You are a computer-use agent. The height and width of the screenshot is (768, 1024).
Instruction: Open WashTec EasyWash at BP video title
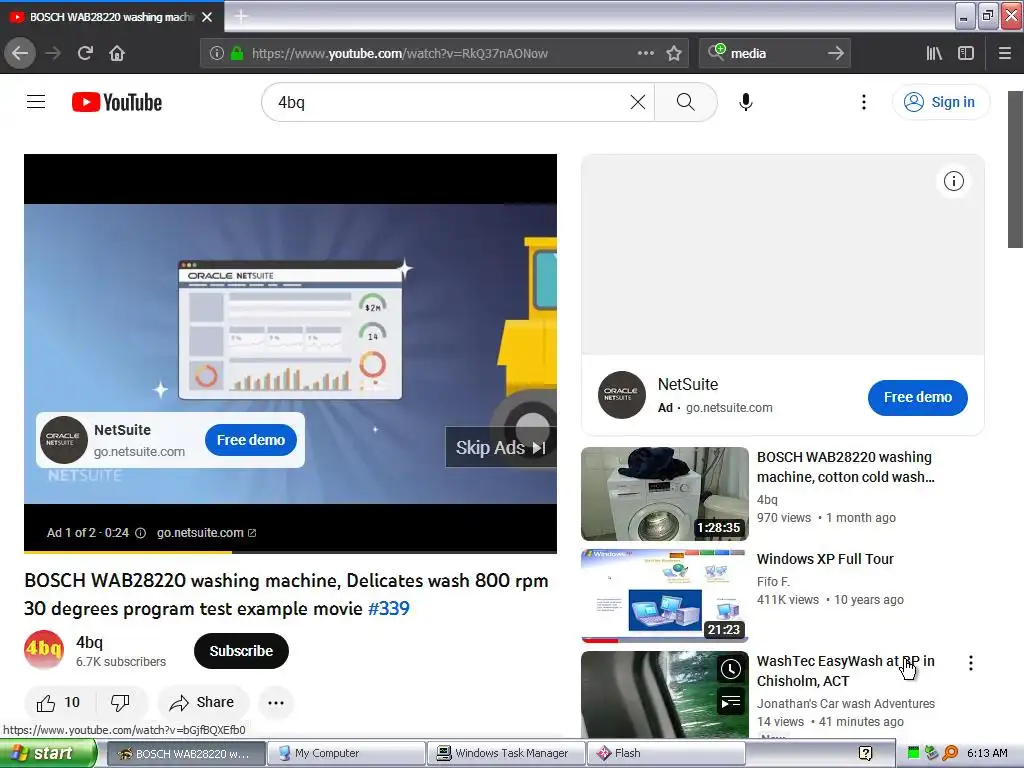point(846,671)
